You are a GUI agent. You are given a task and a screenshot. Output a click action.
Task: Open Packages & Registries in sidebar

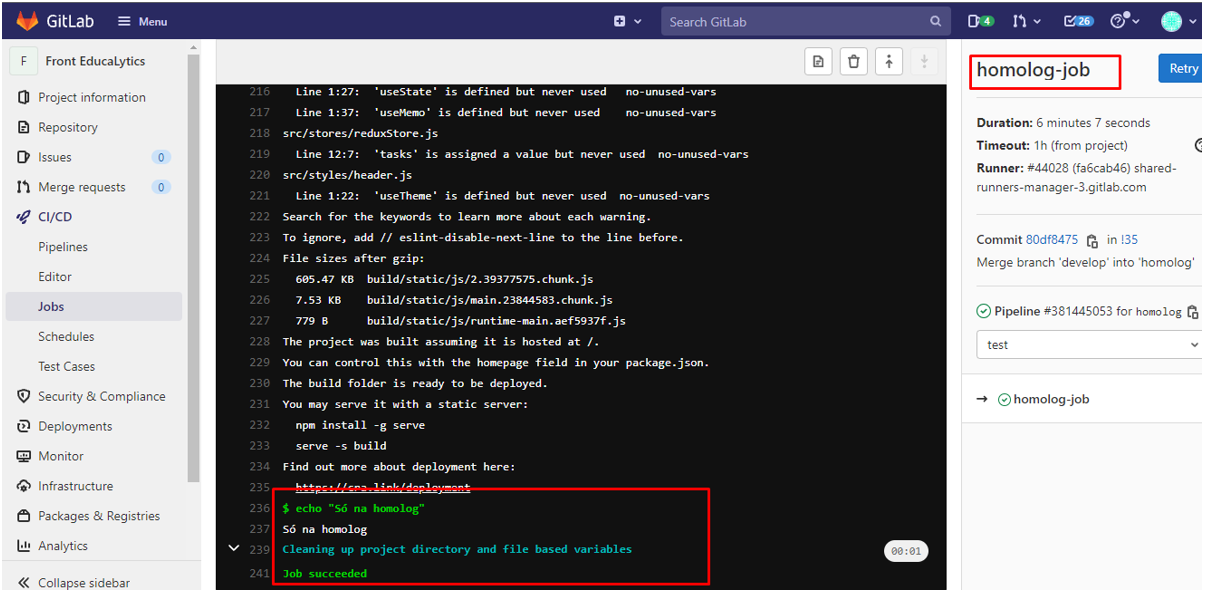point(99,516)
